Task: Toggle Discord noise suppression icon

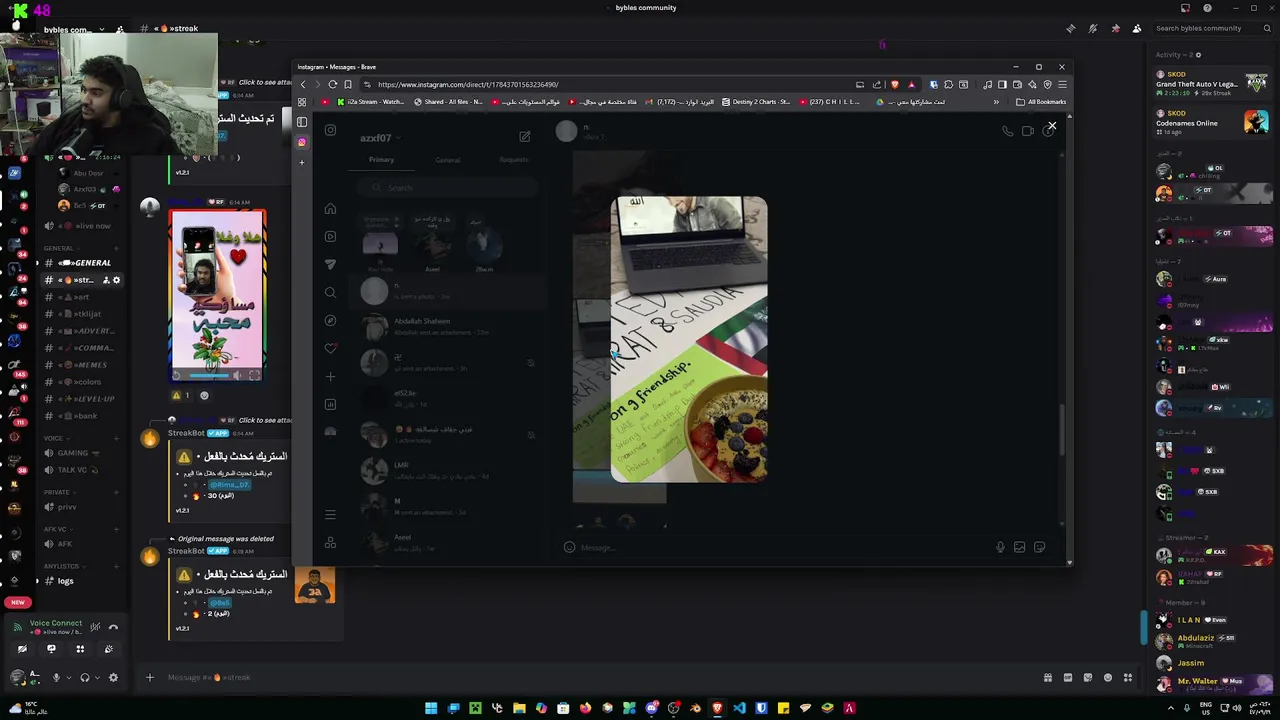Action: pyautogui.click(x=95, y=627)
